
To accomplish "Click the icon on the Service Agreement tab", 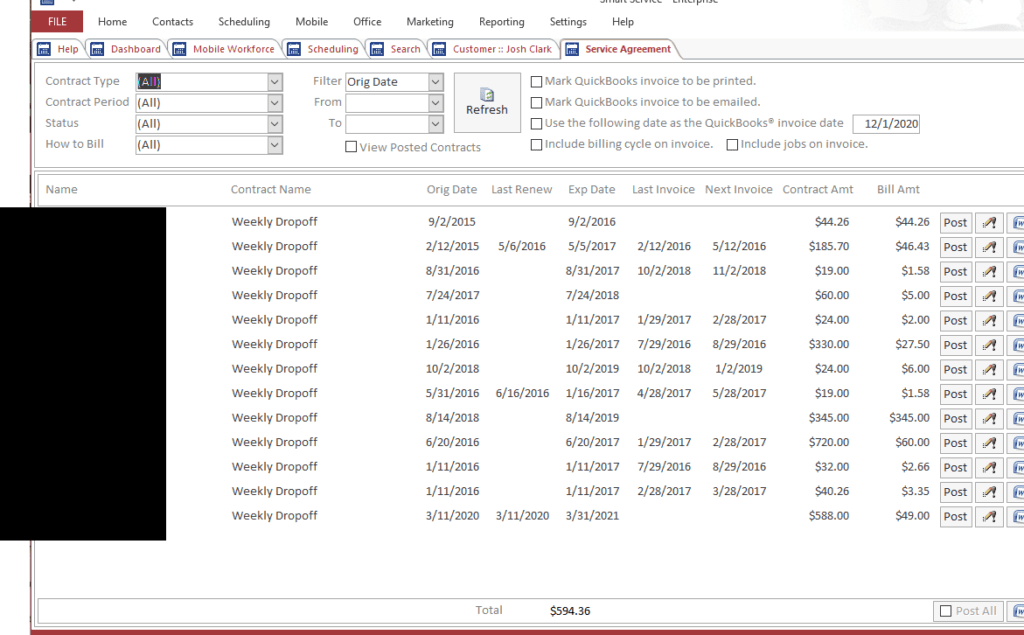I will [572, 49].
